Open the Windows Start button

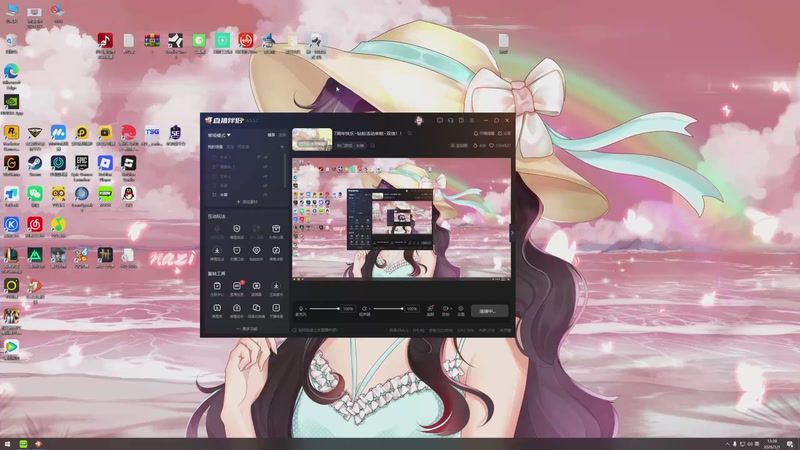point(8,444)
